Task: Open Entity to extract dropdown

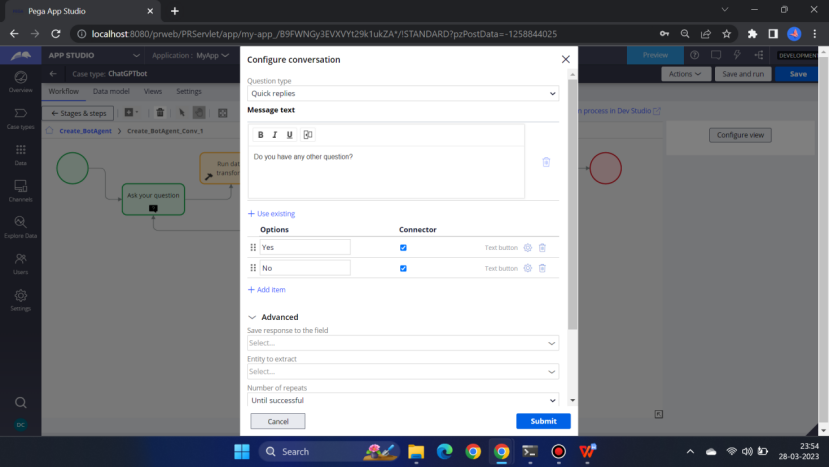Action: point(403,372)
